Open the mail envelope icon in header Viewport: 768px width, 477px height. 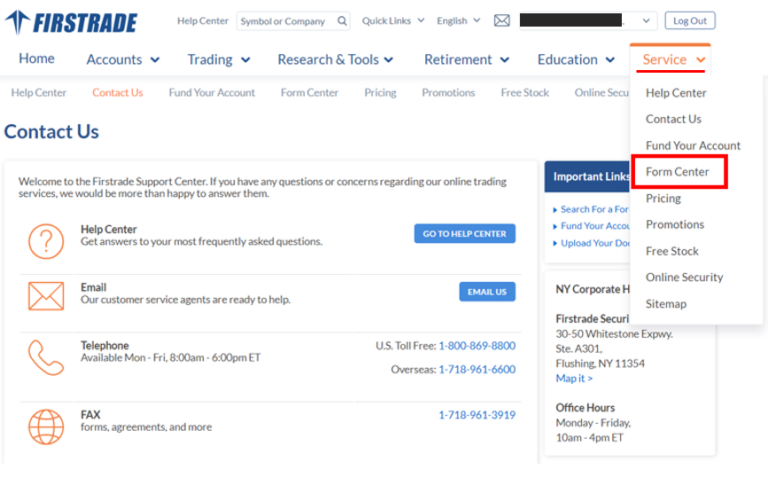(x=502, y=21)
